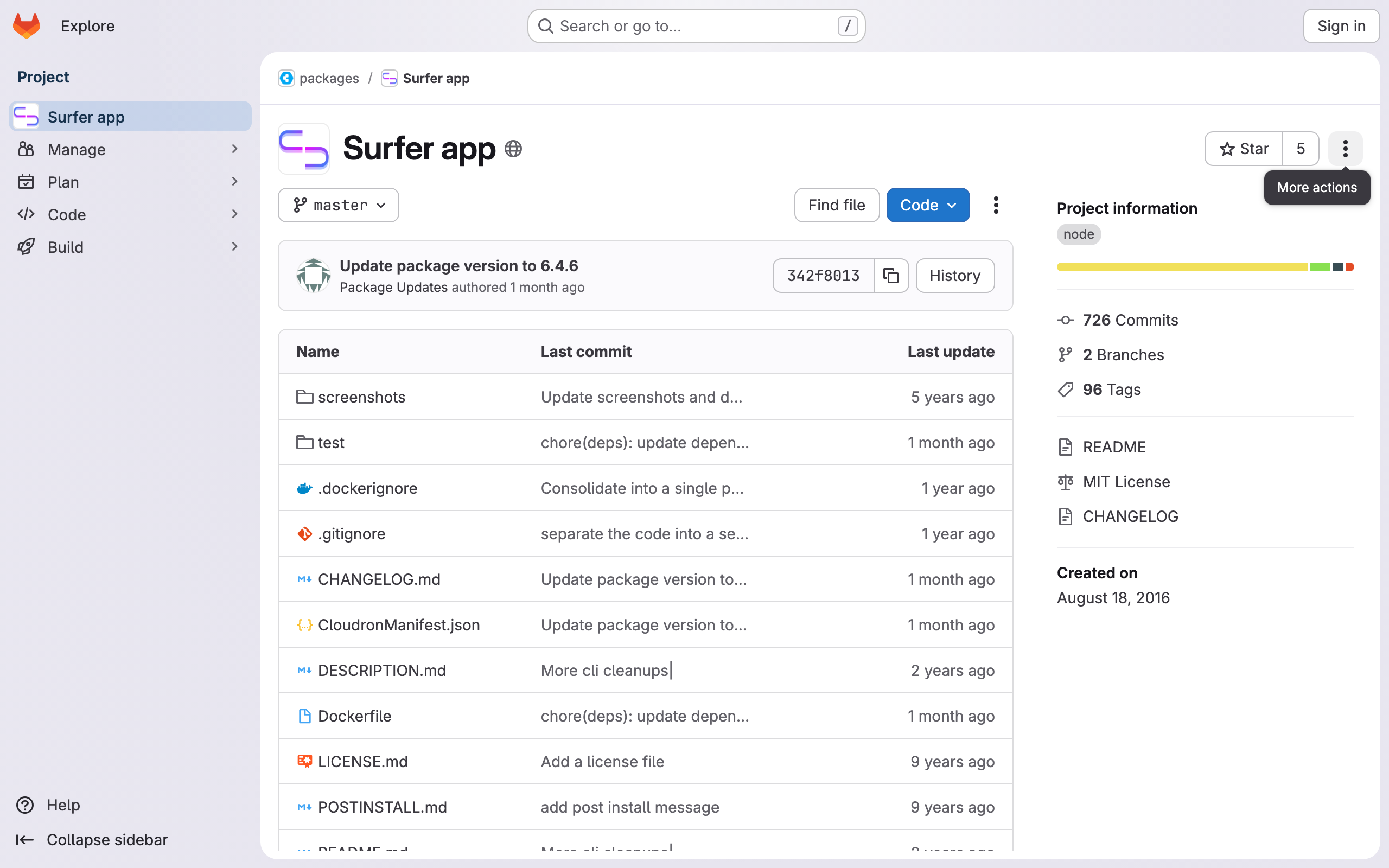
Task: Click the yellow languages bar segment
Action: pos(1181,267)
